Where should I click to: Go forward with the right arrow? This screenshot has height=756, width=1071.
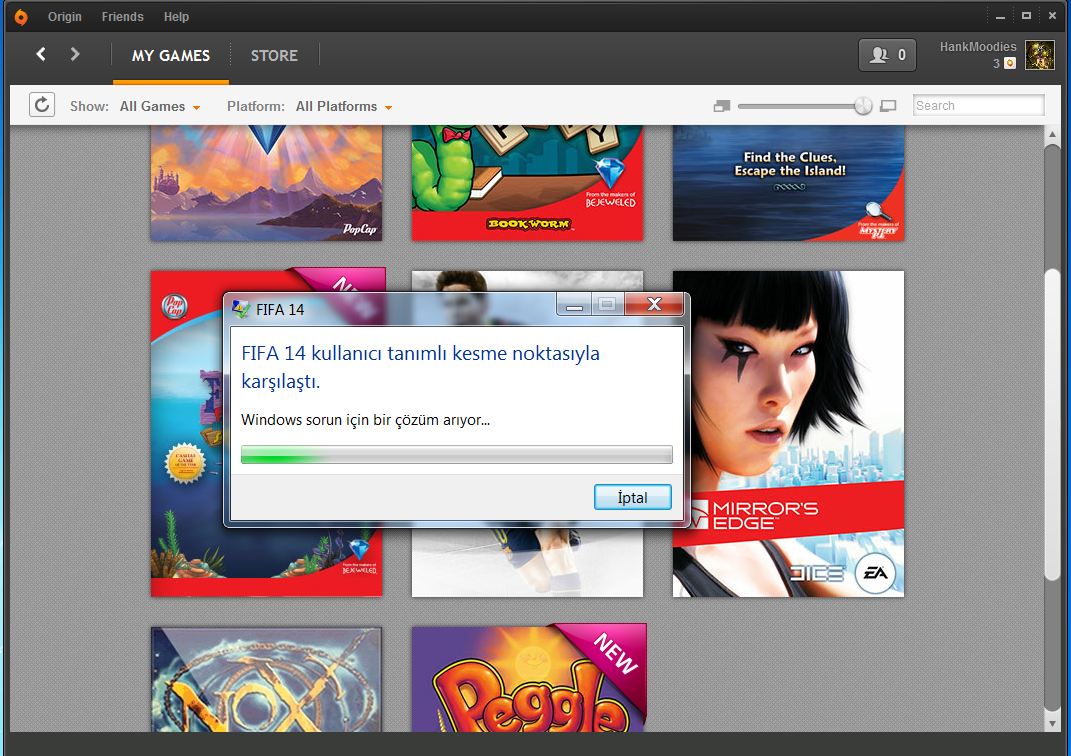coord(74,54)
